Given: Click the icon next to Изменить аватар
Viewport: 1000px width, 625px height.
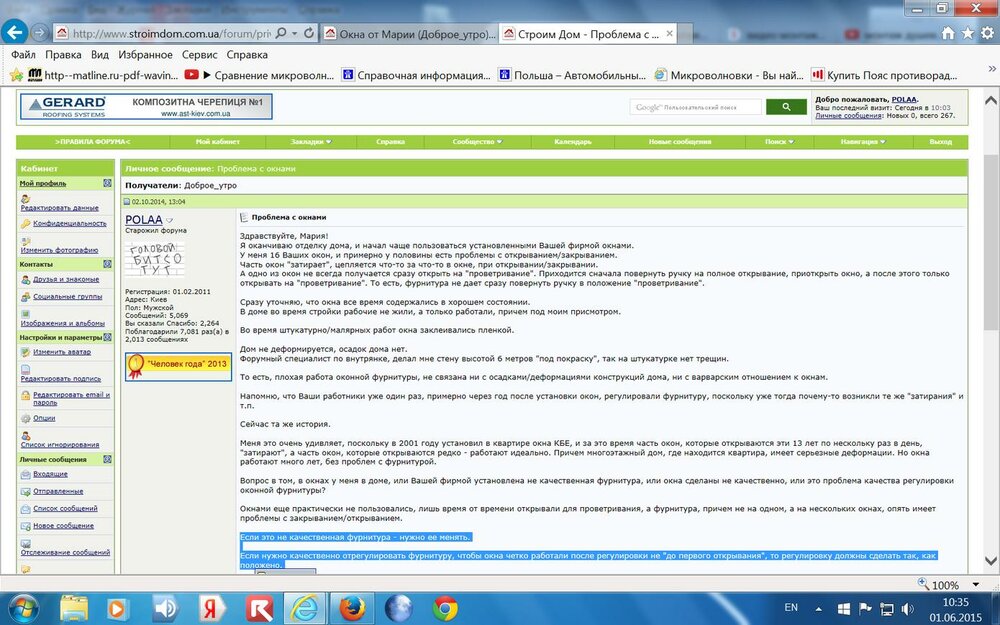Looking at the screenshot, I should 26,352.
